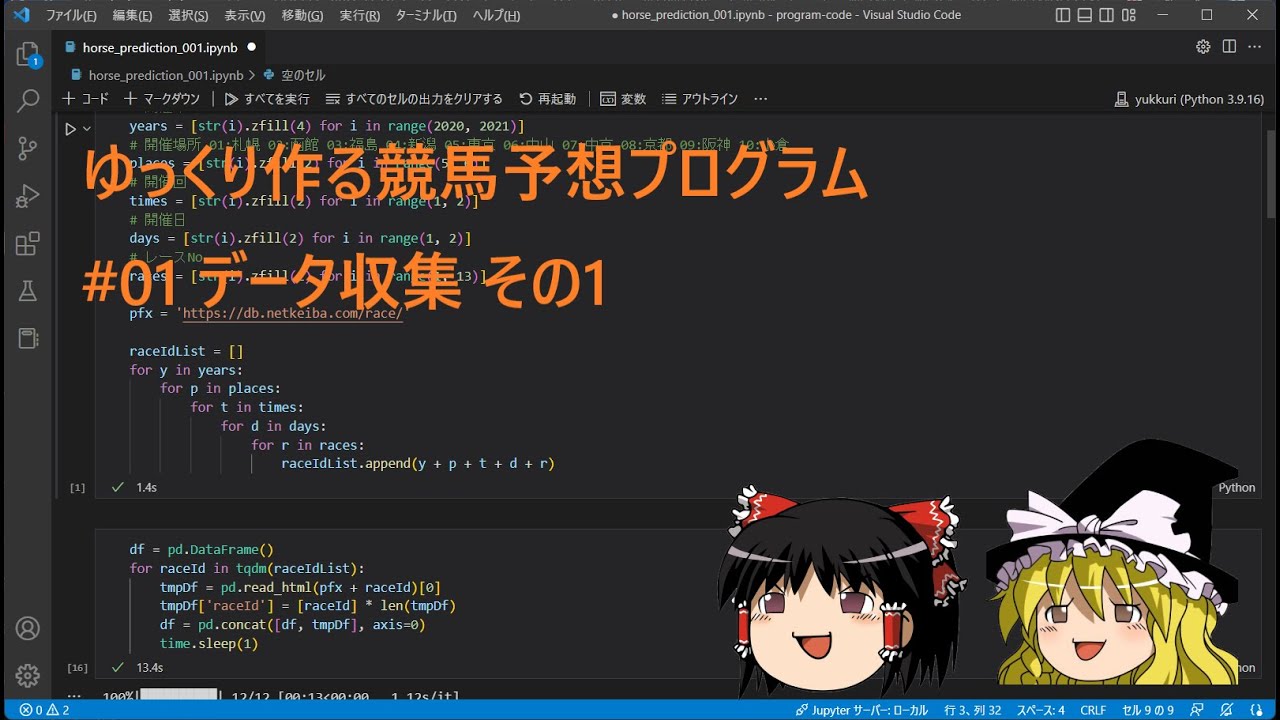1280x720 pixels.
Task: Click errors and warnings status indicator
Action: click(x=44, y=710)
